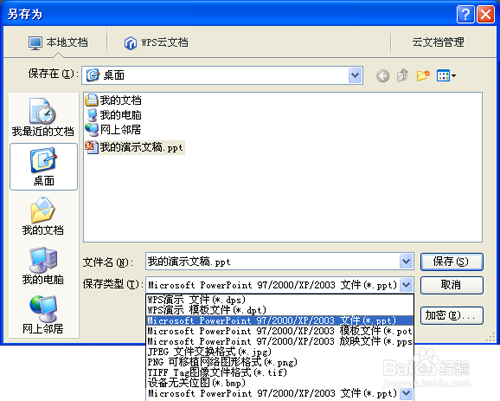500x401 pixels.
Task: Click the Back navigation arrow icon
Action: tap(383, 76)
